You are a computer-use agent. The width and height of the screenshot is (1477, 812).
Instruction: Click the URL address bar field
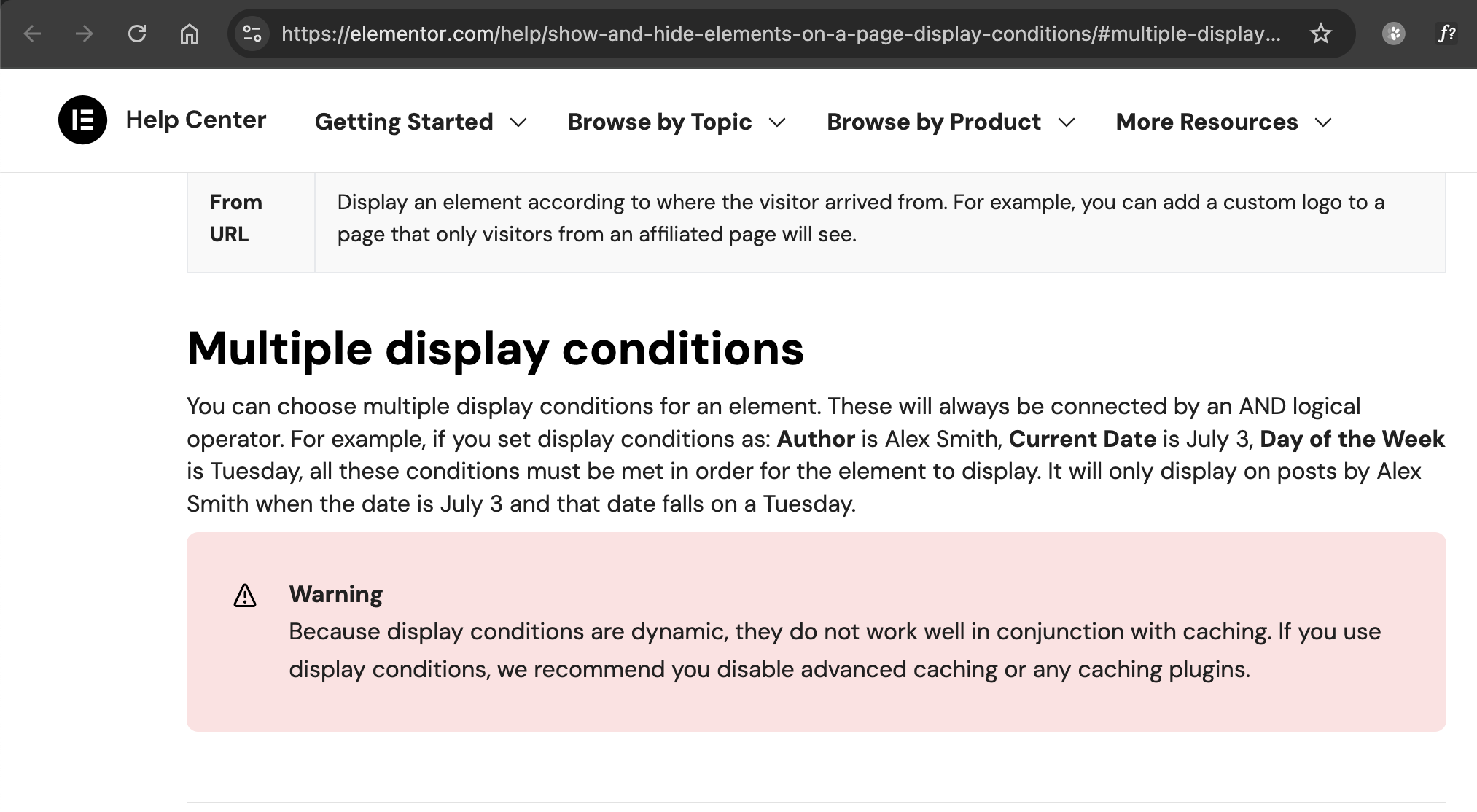tap(780, 34)
